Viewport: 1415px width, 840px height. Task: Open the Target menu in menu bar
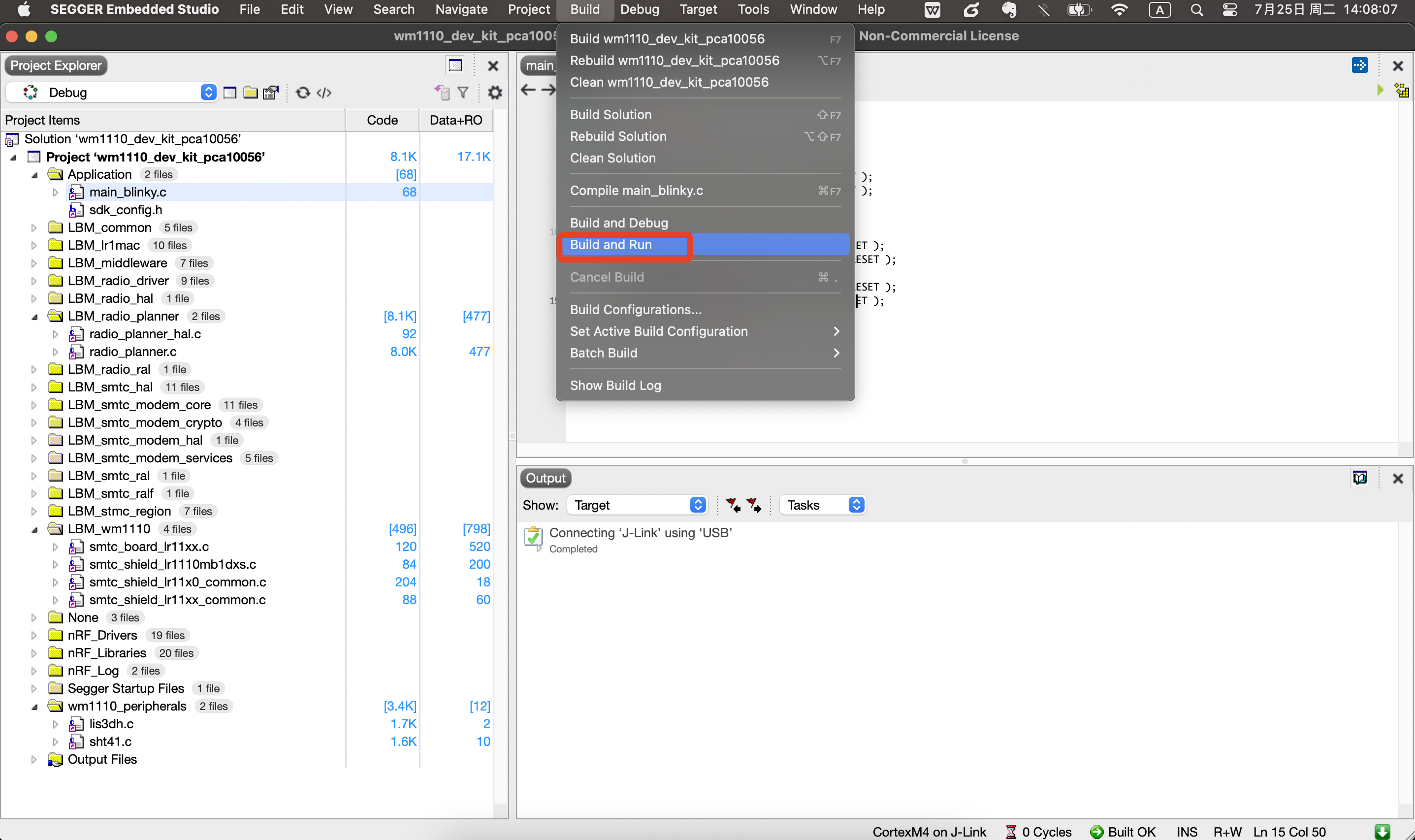point(699,9)
